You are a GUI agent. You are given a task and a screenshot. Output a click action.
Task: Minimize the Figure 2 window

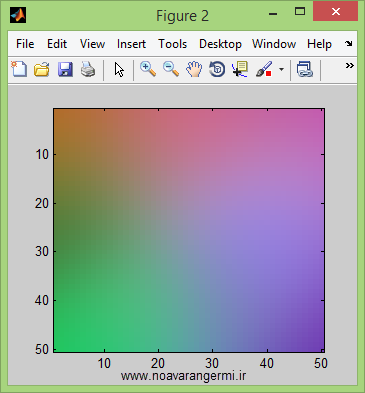(x=273, y=14)
